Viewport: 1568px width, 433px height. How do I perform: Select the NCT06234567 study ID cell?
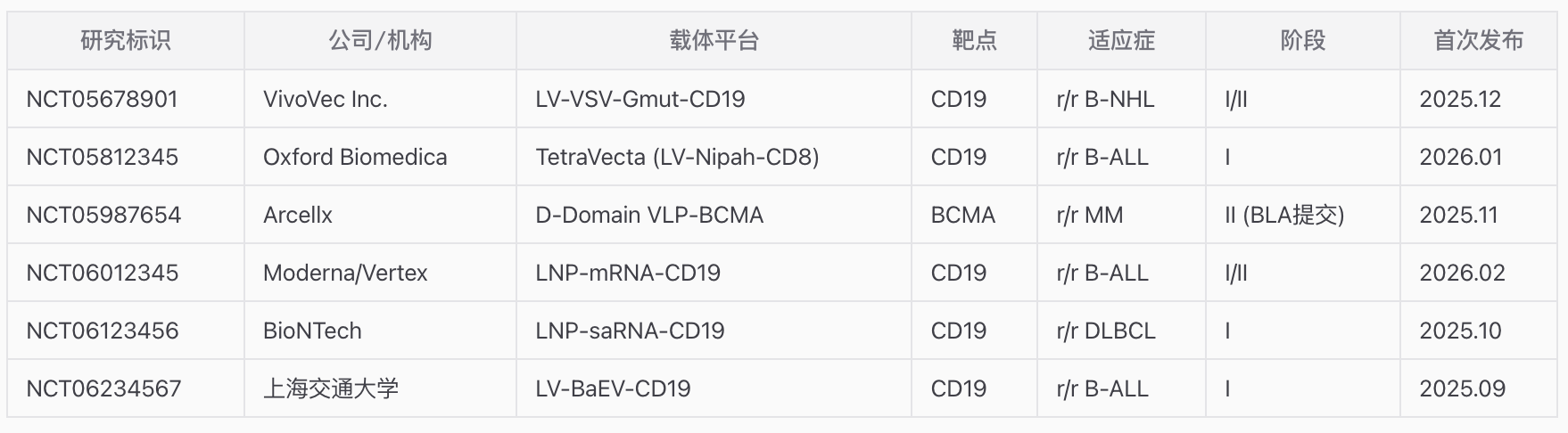coord(103,388)
